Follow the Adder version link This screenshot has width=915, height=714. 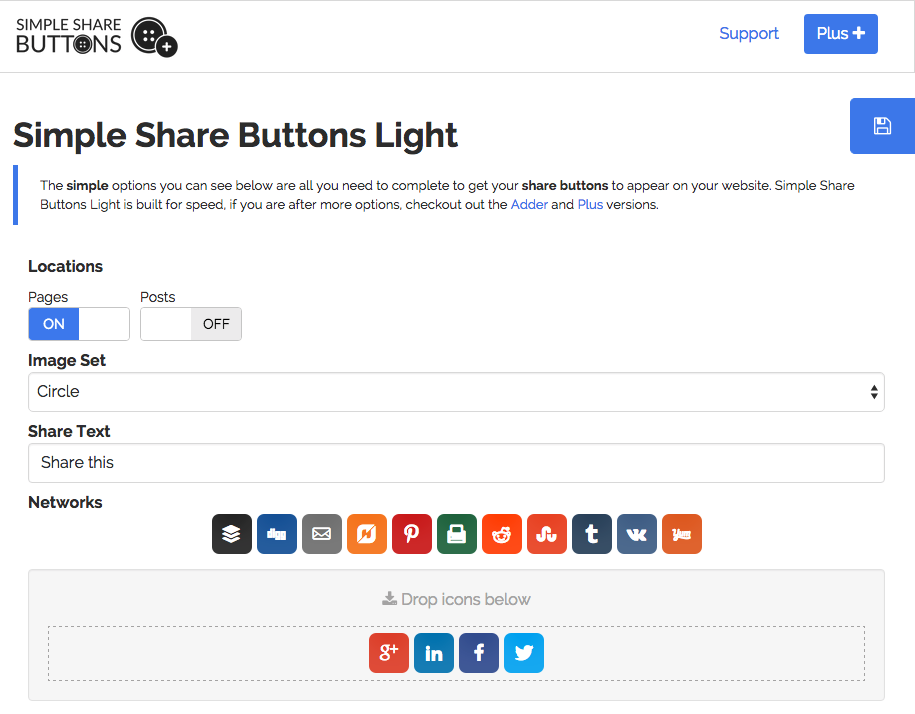click(x=529, y=205)
